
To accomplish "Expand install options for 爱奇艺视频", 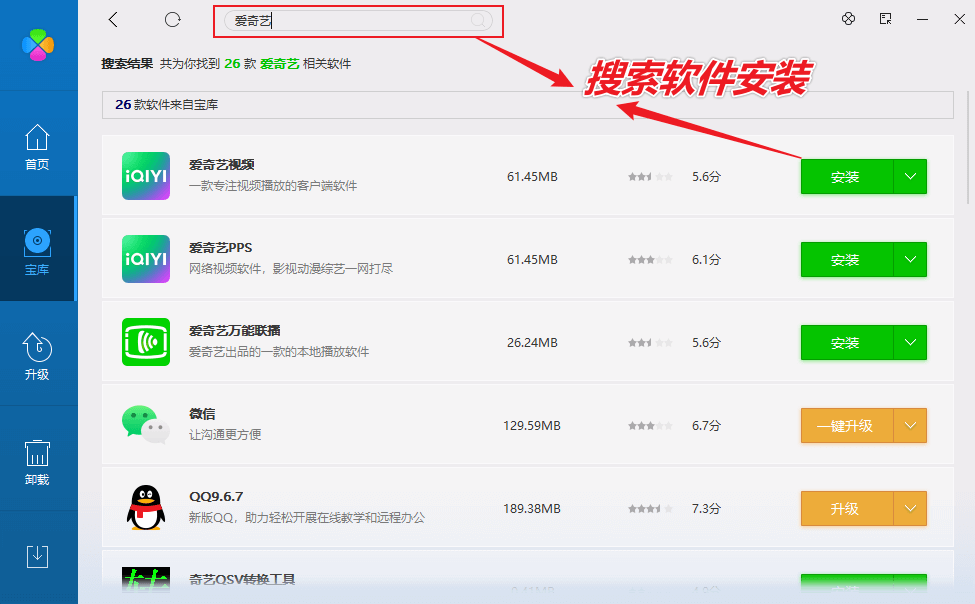I will 910,176.
